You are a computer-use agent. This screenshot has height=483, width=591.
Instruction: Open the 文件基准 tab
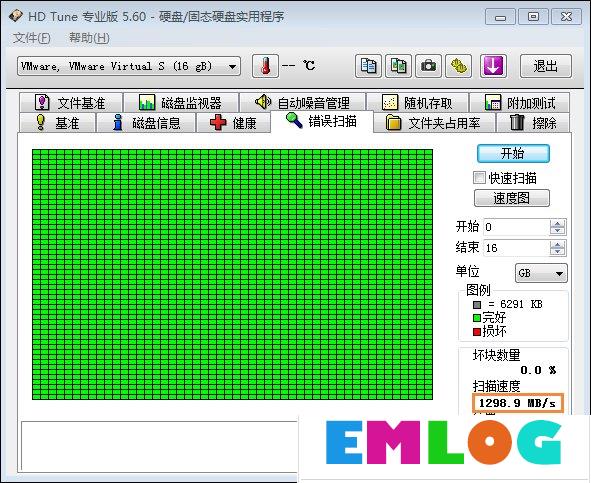(71, 103)
